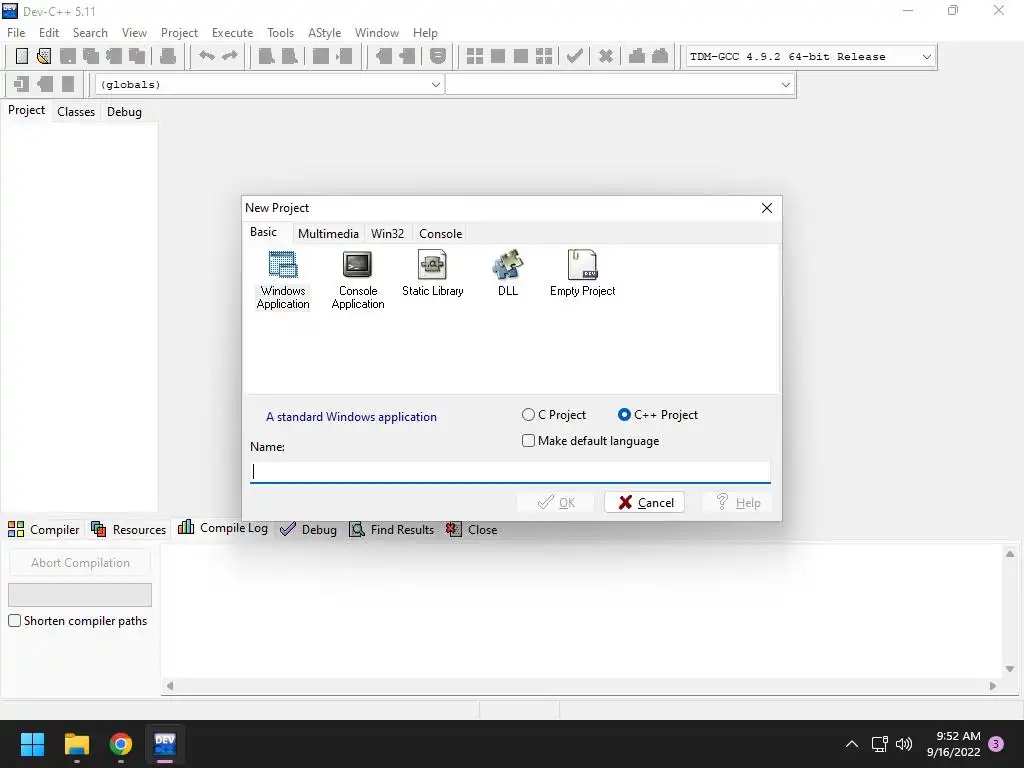Click the Undo arrow toolbar icon
Viewport: 1024px width, 768px height.
coord(206,56)
